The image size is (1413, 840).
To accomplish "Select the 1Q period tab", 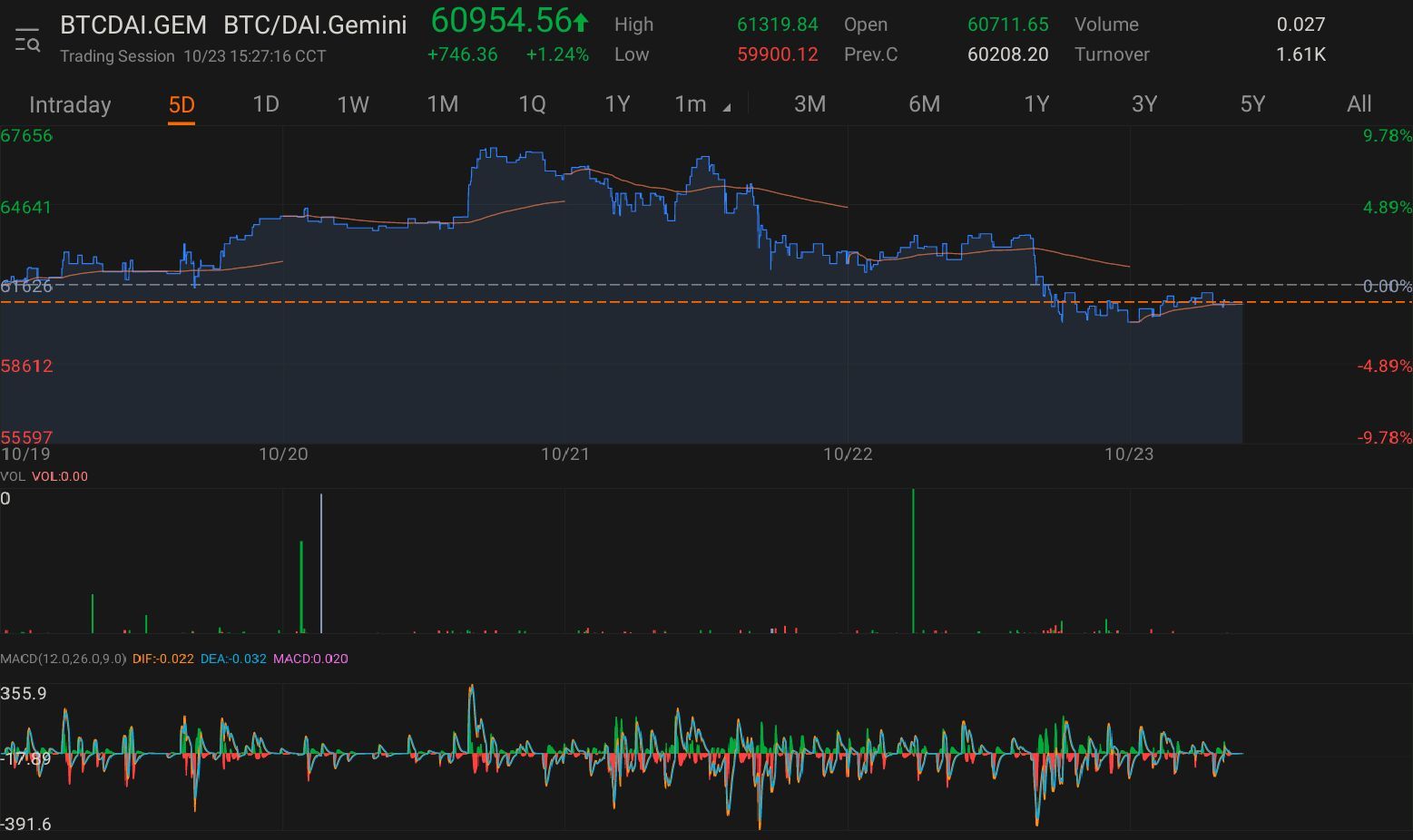I will tap(532, 104).
